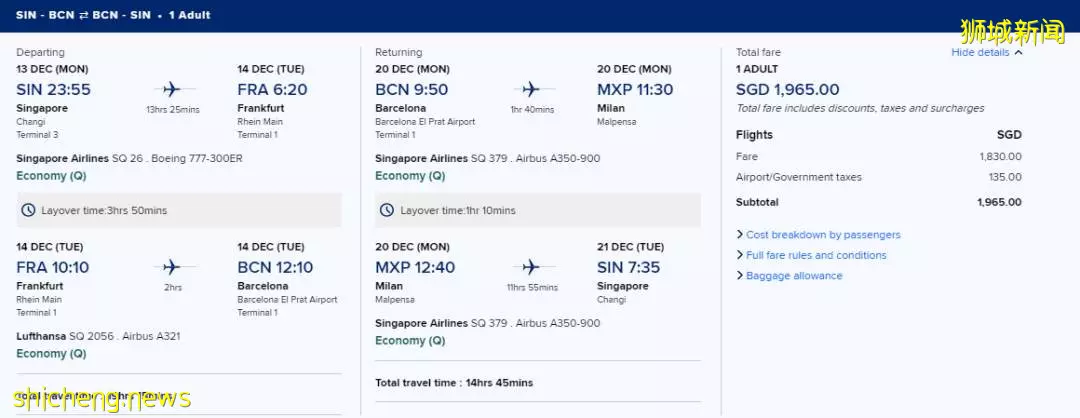Click Economy (Q) under first SQ 379 flight
The width and height of the screenshot is (1080, 418).
pos(411,176)
